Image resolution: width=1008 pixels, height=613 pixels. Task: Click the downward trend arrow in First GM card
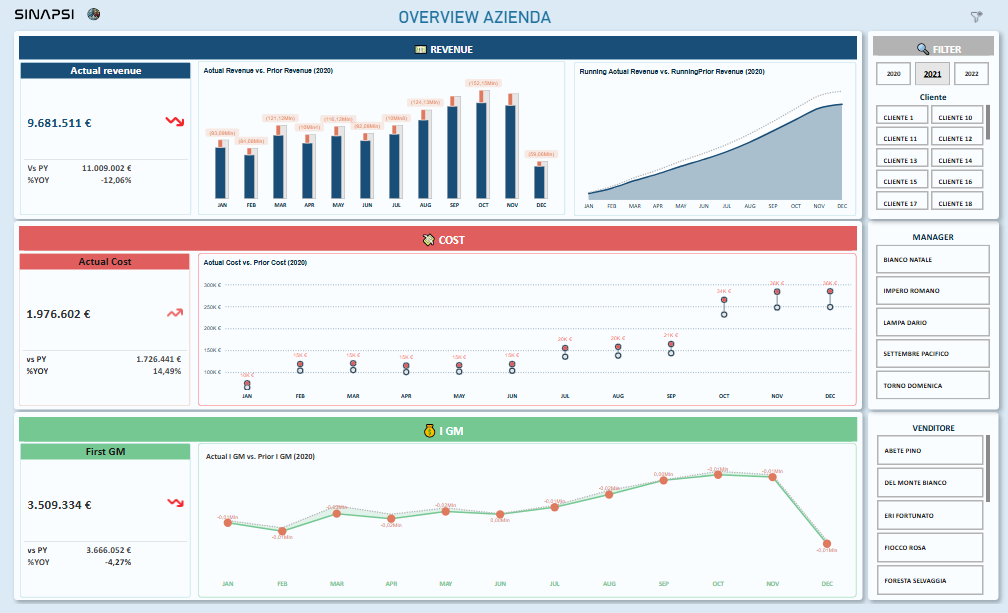click(x=175, y=503)
